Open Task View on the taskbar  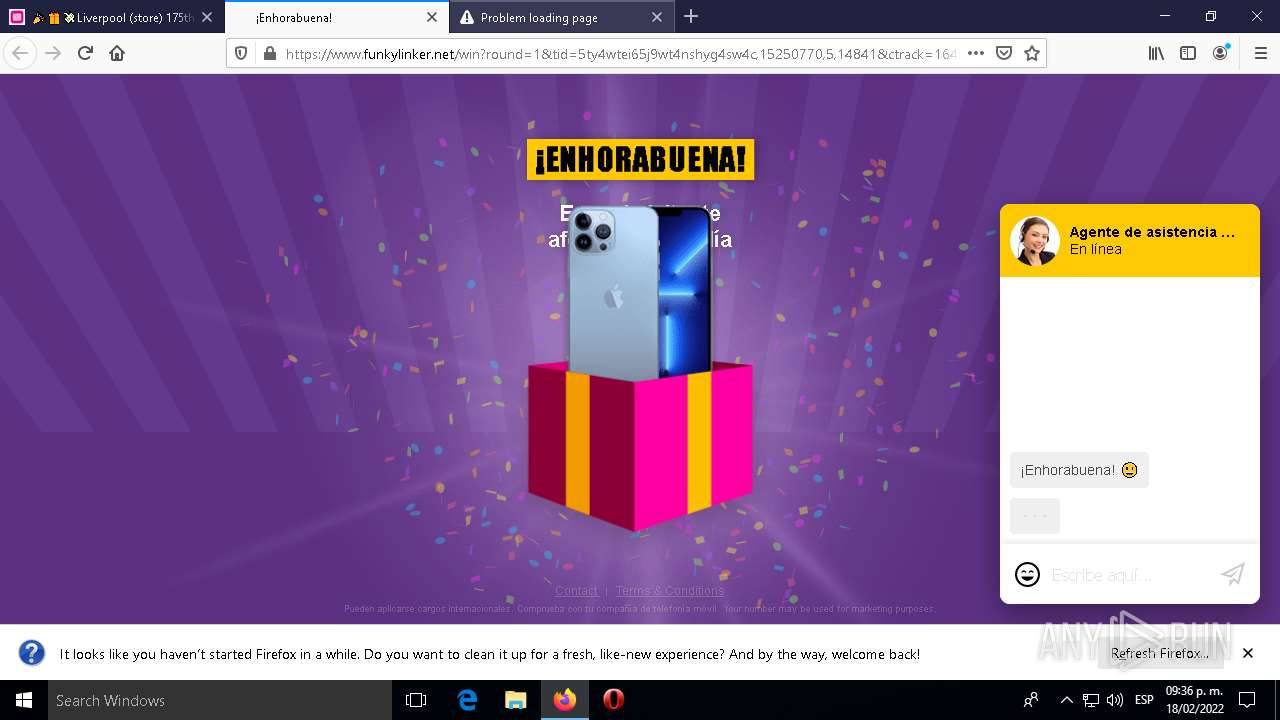(416, 700)
